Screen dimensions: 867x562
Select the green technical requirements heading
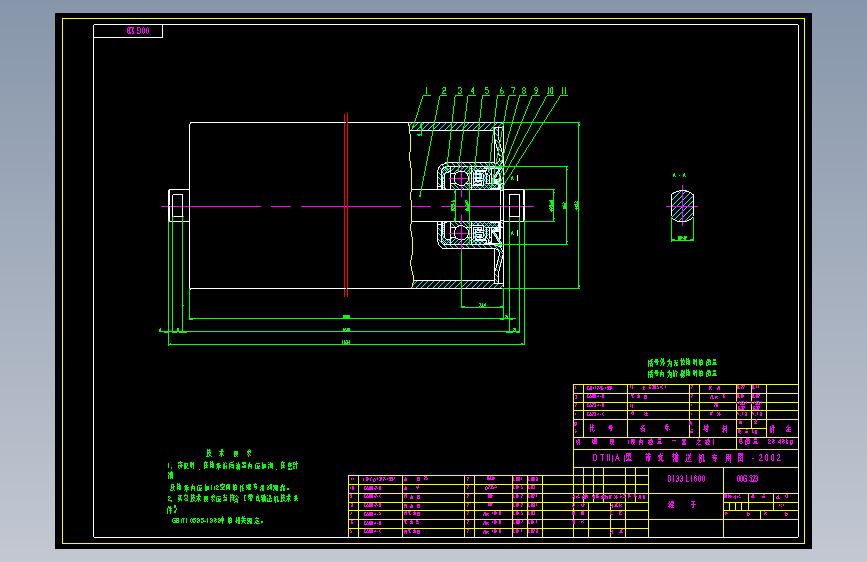coord(229,453)
